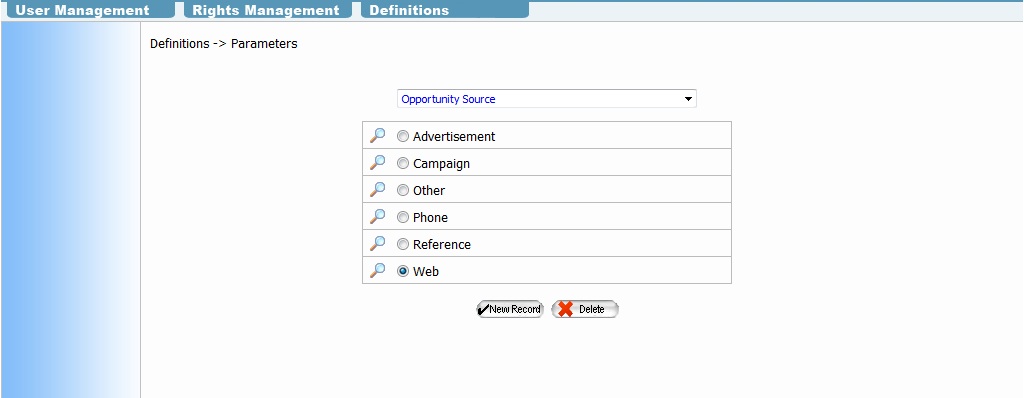
Task: Expand the Opportunity Source dropdown arrow
Action: coord(688,99)
